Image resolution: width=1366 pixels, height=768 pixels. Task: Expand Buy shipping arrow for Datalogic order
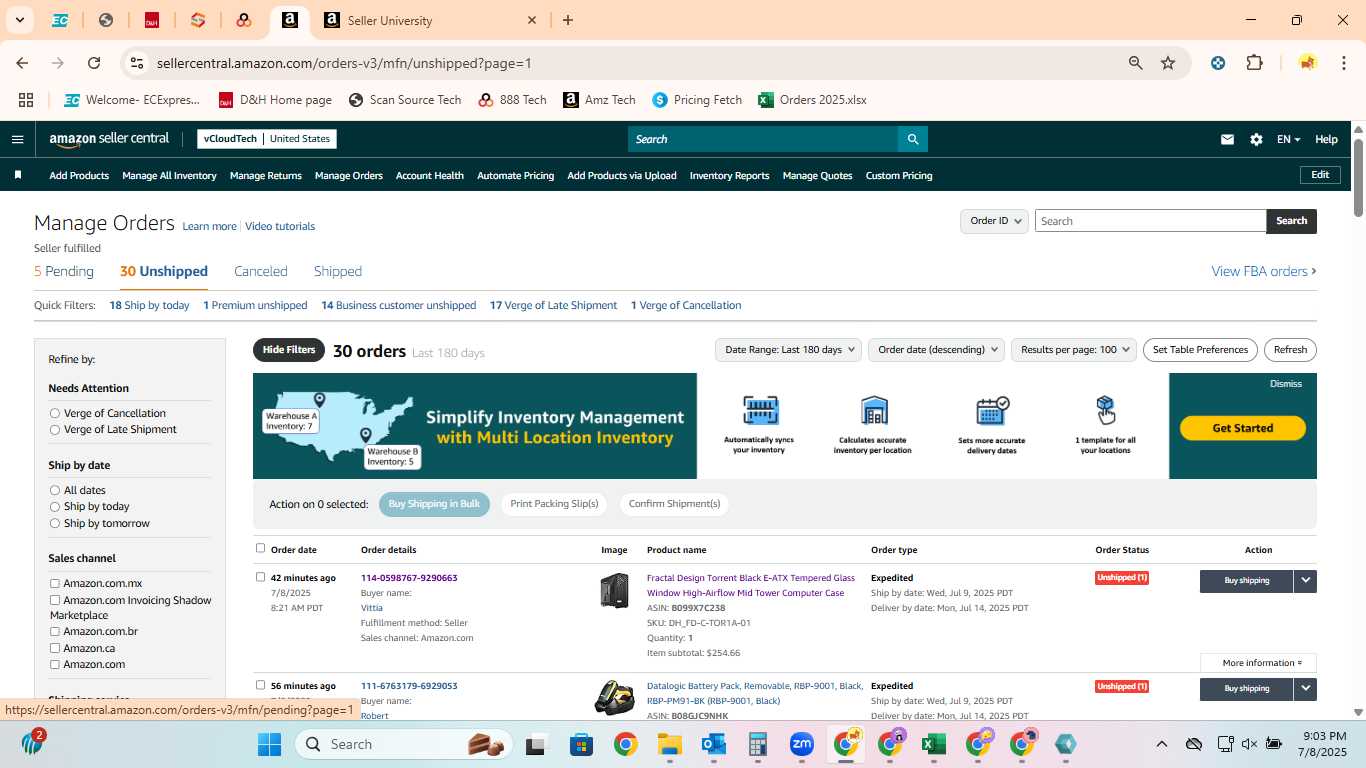click(x=1305, y=688)
